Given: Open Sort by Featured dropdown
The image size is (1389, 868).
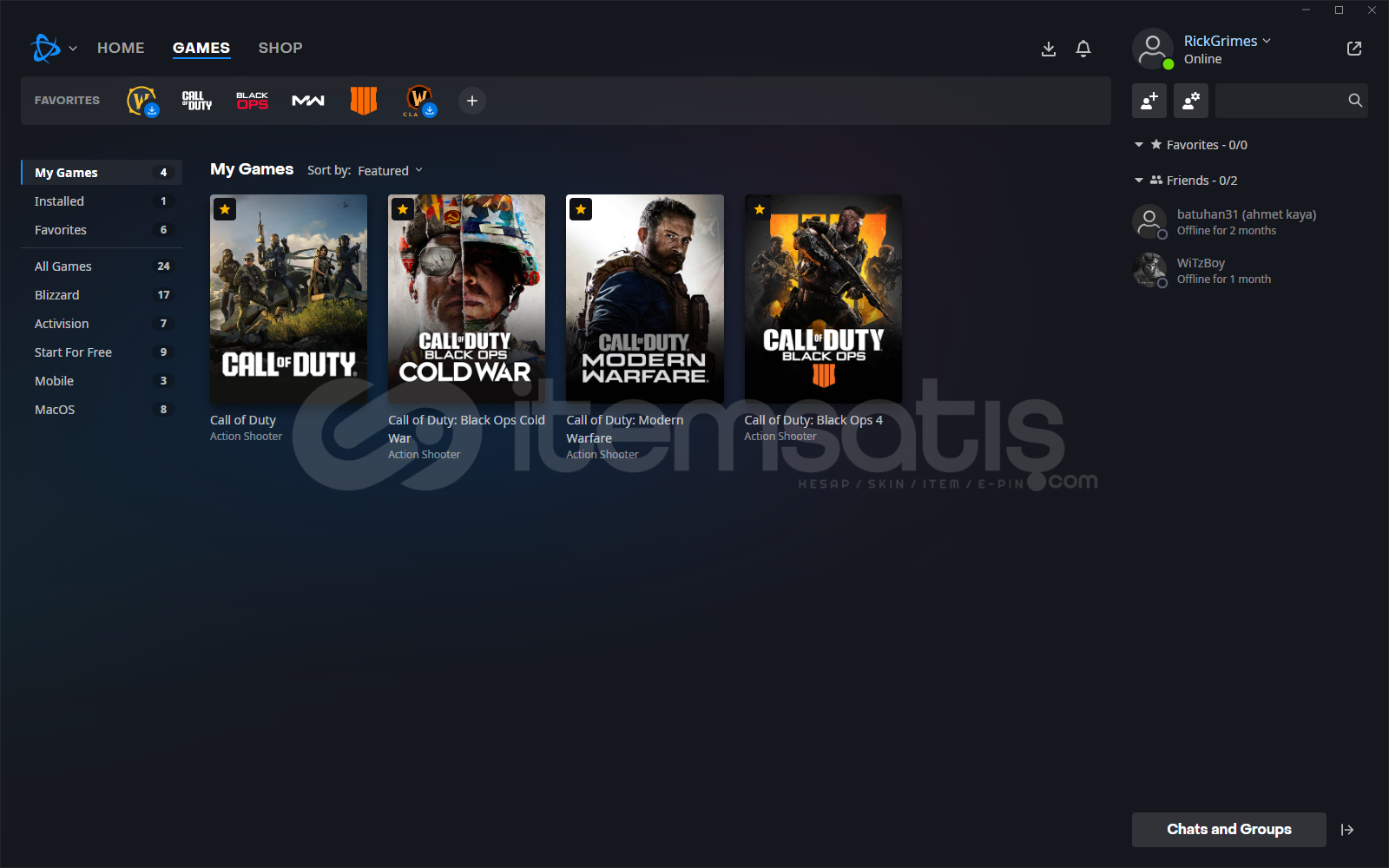Looking at the screenshot, I should [390, 171].
